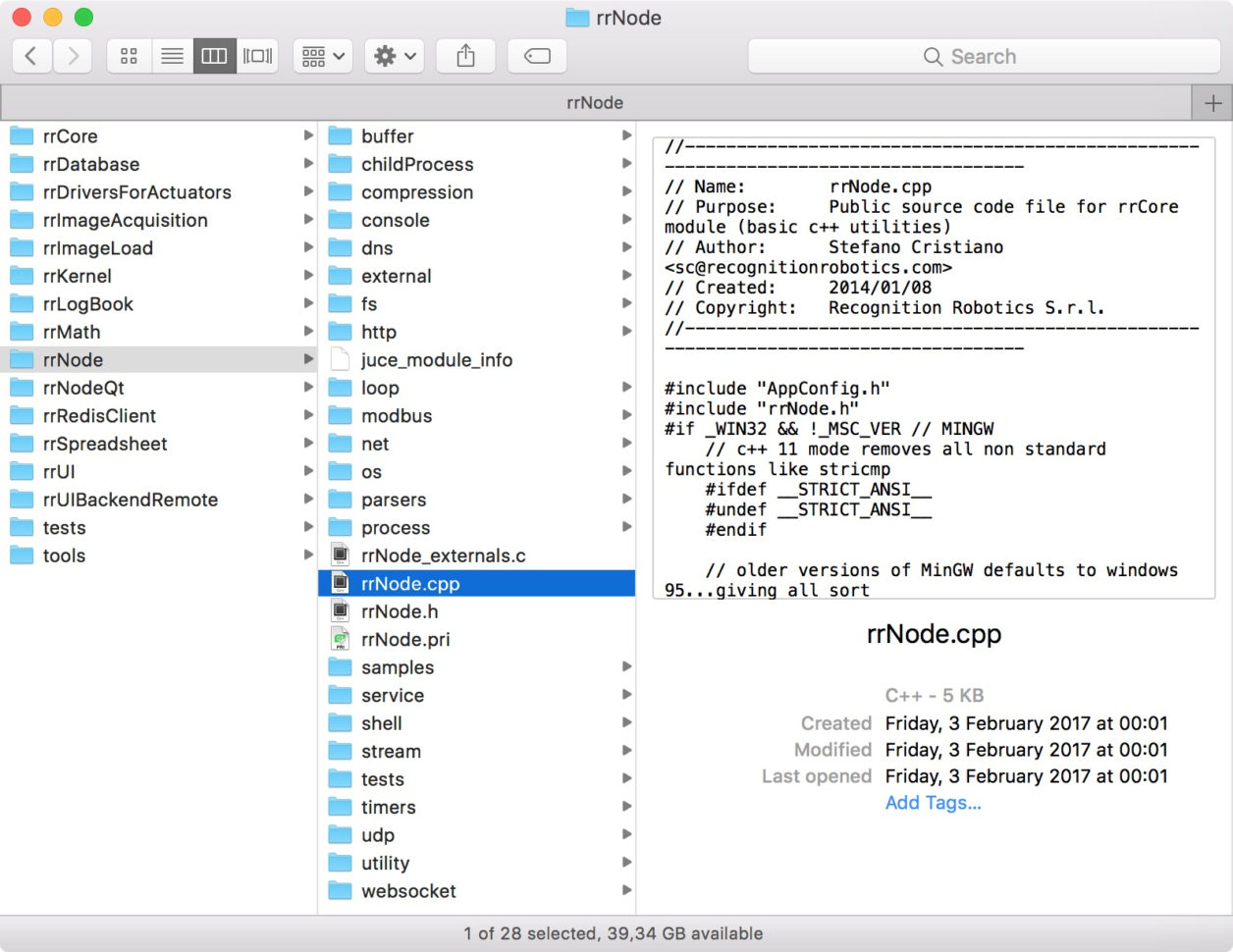
Task: Click the childProcess folder icon
Action: coord(340,164)
